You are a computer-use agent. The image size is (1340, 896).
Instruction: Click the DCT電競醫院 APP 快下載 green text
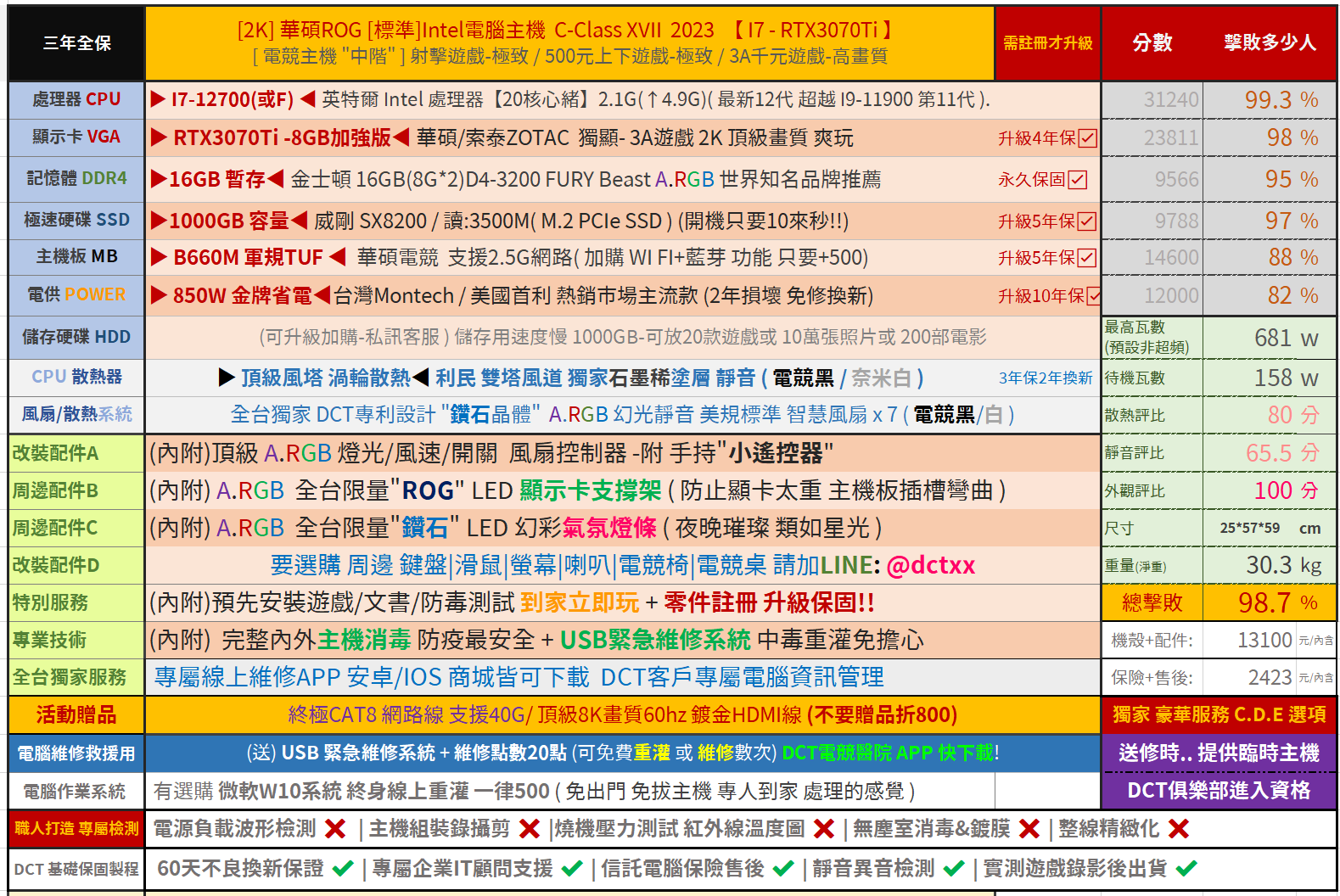(x=888, y=753)
